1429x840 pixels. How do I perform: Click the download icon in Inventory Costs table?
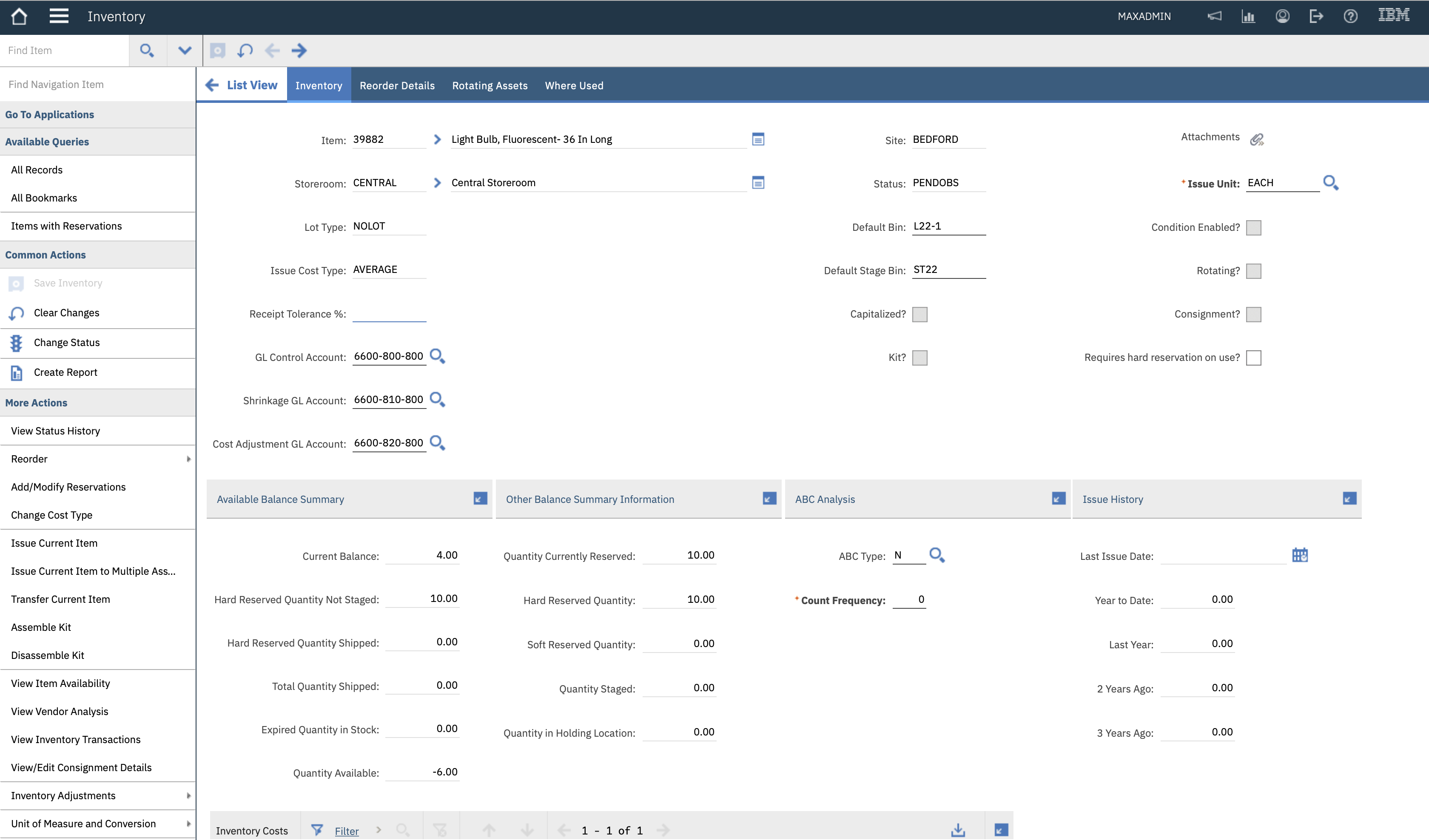pyautogui.click(x=958, y=829)
